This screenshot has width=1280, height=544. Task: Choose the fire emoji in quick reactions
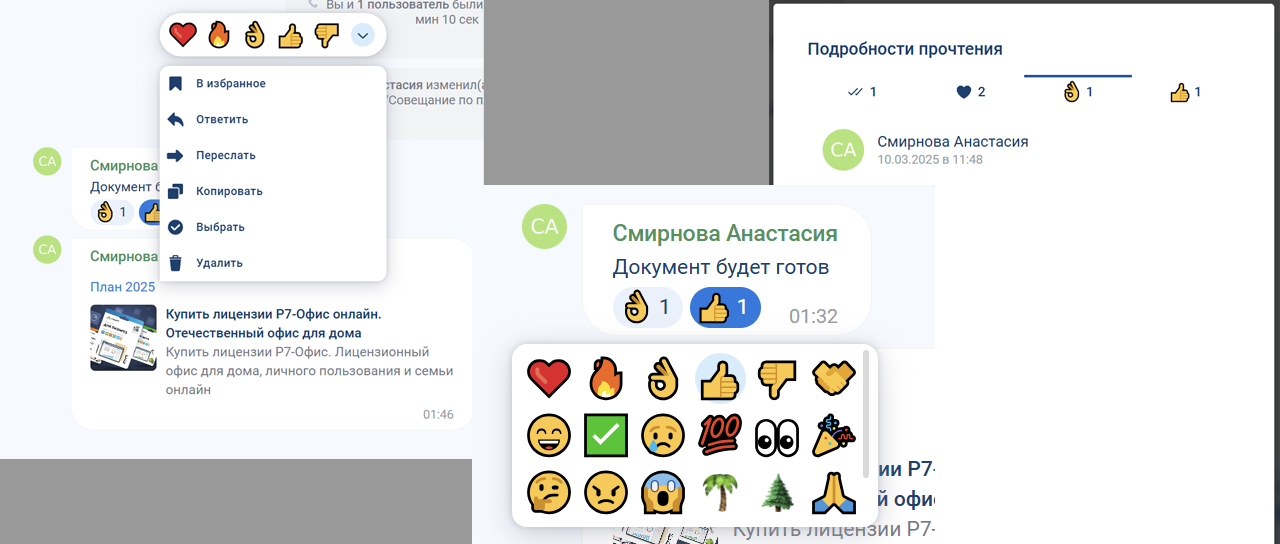pos(218,36)
